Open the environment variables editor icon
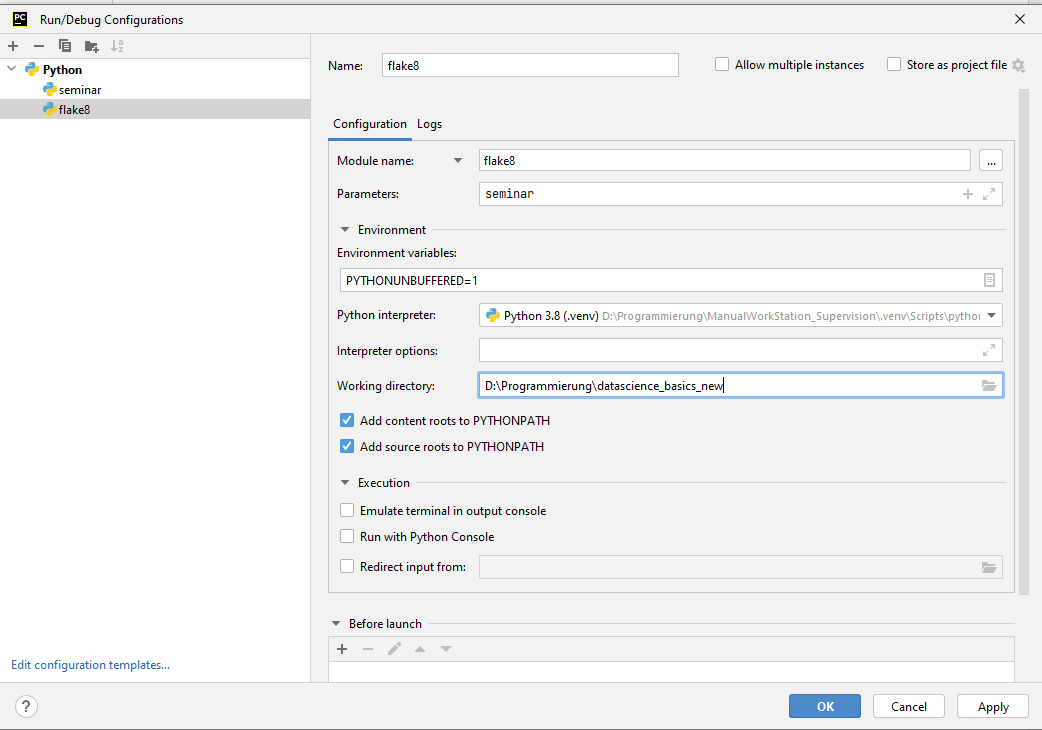 tap(989, 281)
